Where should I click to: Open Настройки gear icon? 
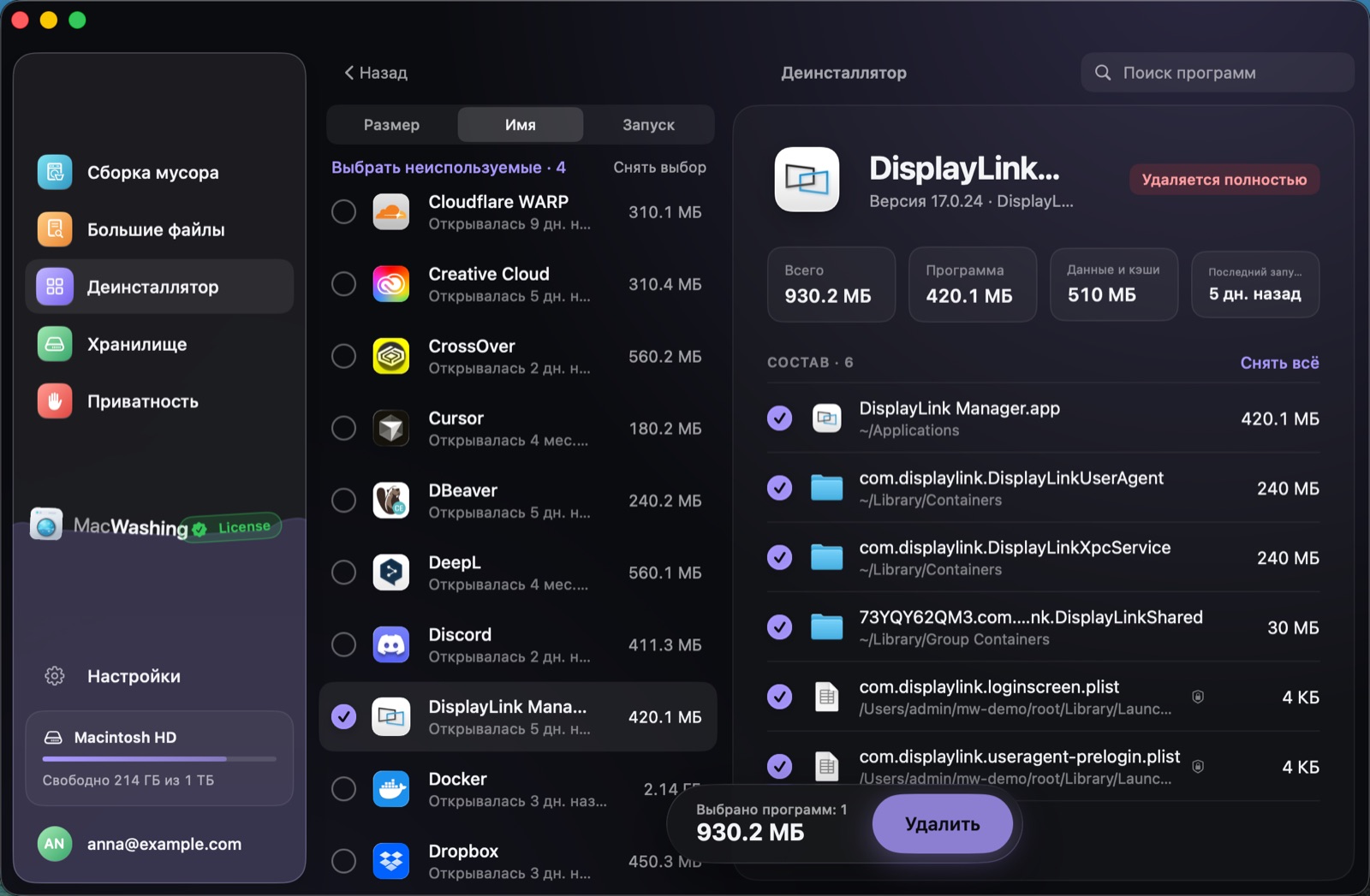click(55, 676)
